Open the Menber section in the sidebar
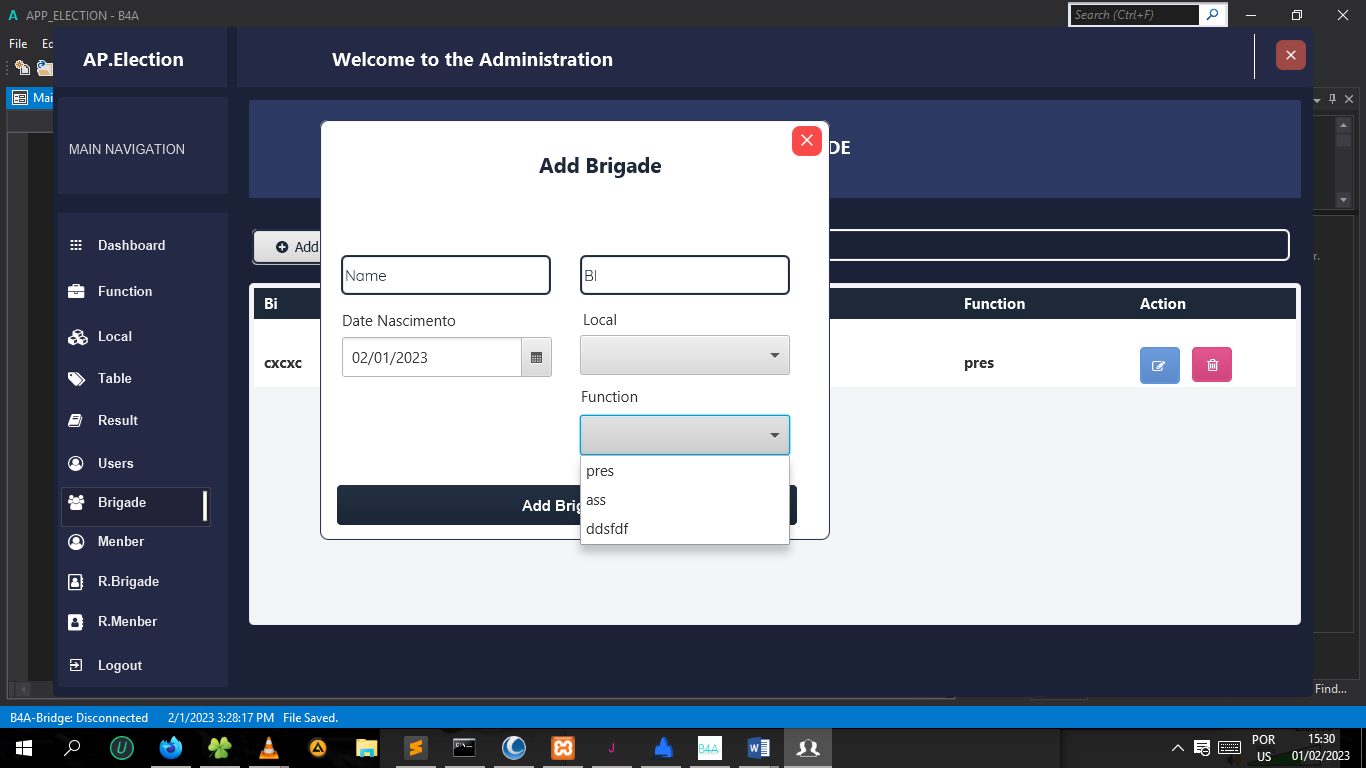Image resolution: width=1366 pixels, height=768 pixels. [x=121, y=542]
